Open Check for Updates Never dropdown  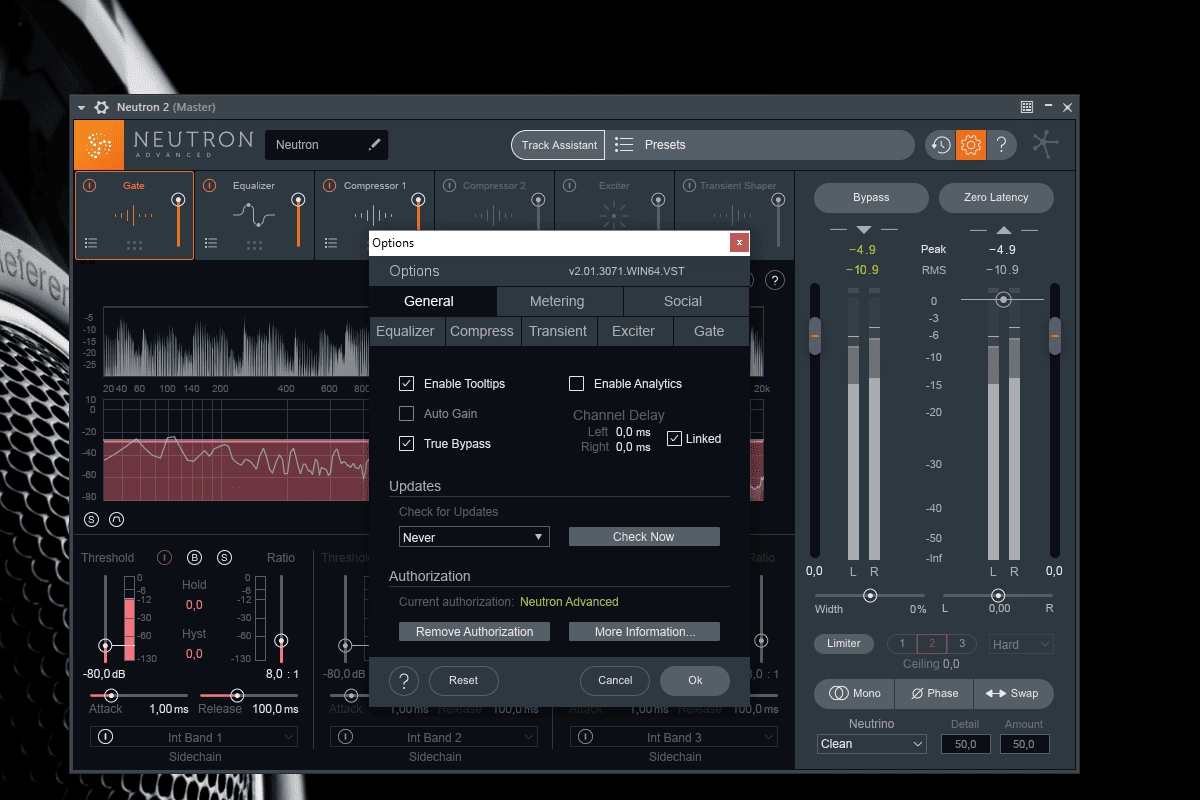[x=474, y=538]
